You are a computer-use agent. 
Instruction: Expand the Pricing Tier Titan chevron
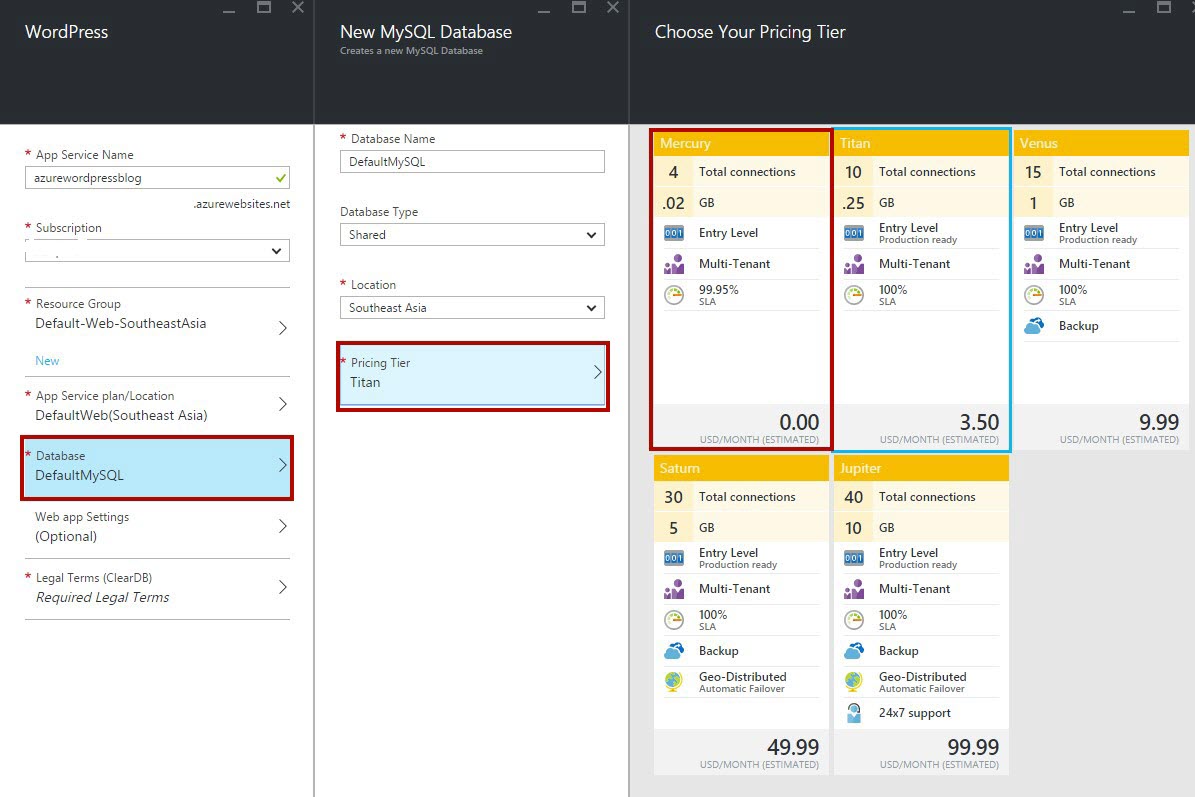(x=598, y=372)
